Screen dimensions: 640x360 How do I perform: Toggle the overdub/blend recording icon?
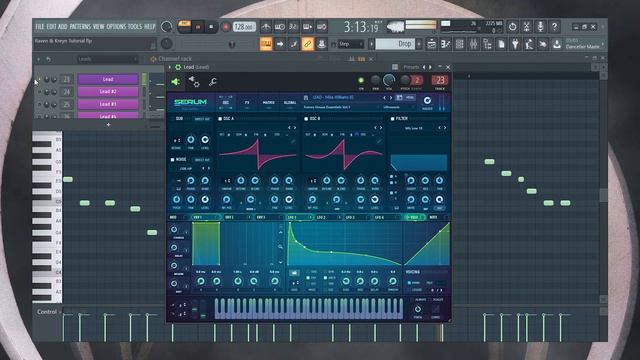click(307, 27)
